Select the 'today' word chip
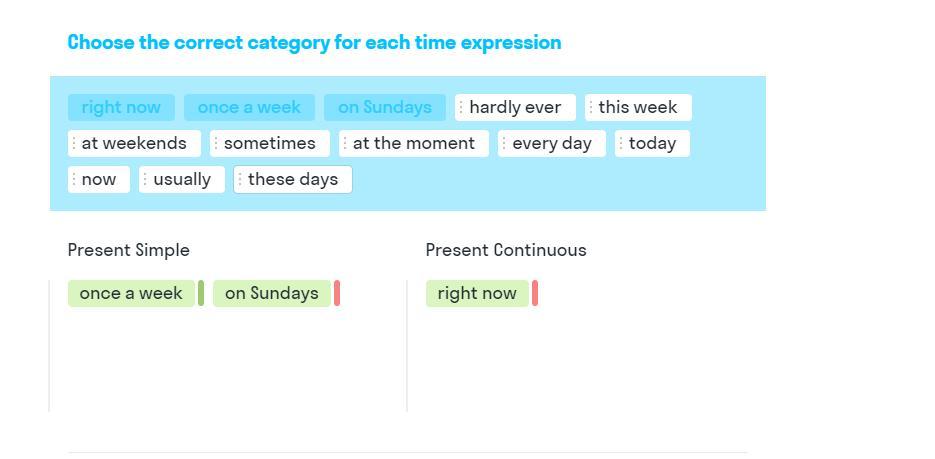935x459 pixels. pos(653,143)
